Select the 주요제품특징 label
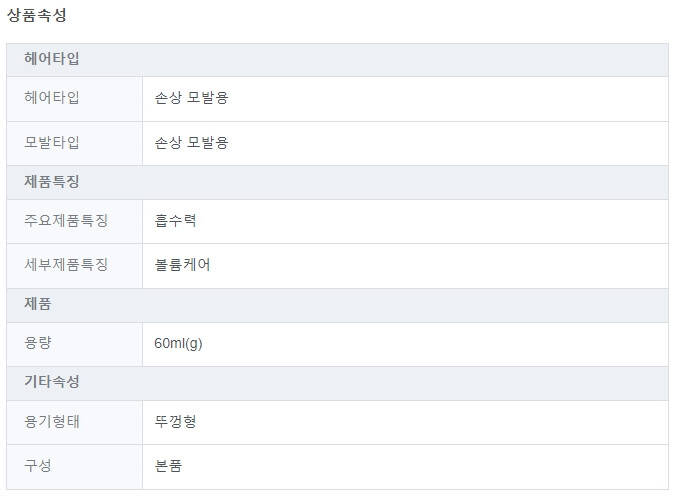Screen dimensions: 678x496 [x=66, y=220]
